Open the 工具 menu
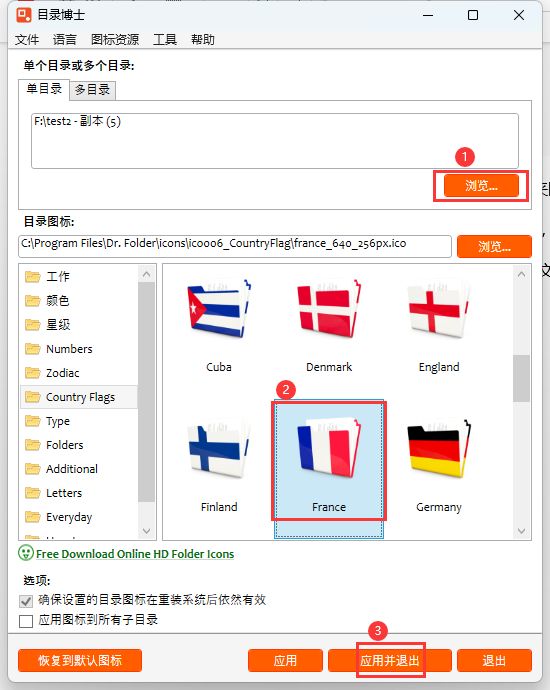This screenshot has height=690, width=550. pos(165,40)
